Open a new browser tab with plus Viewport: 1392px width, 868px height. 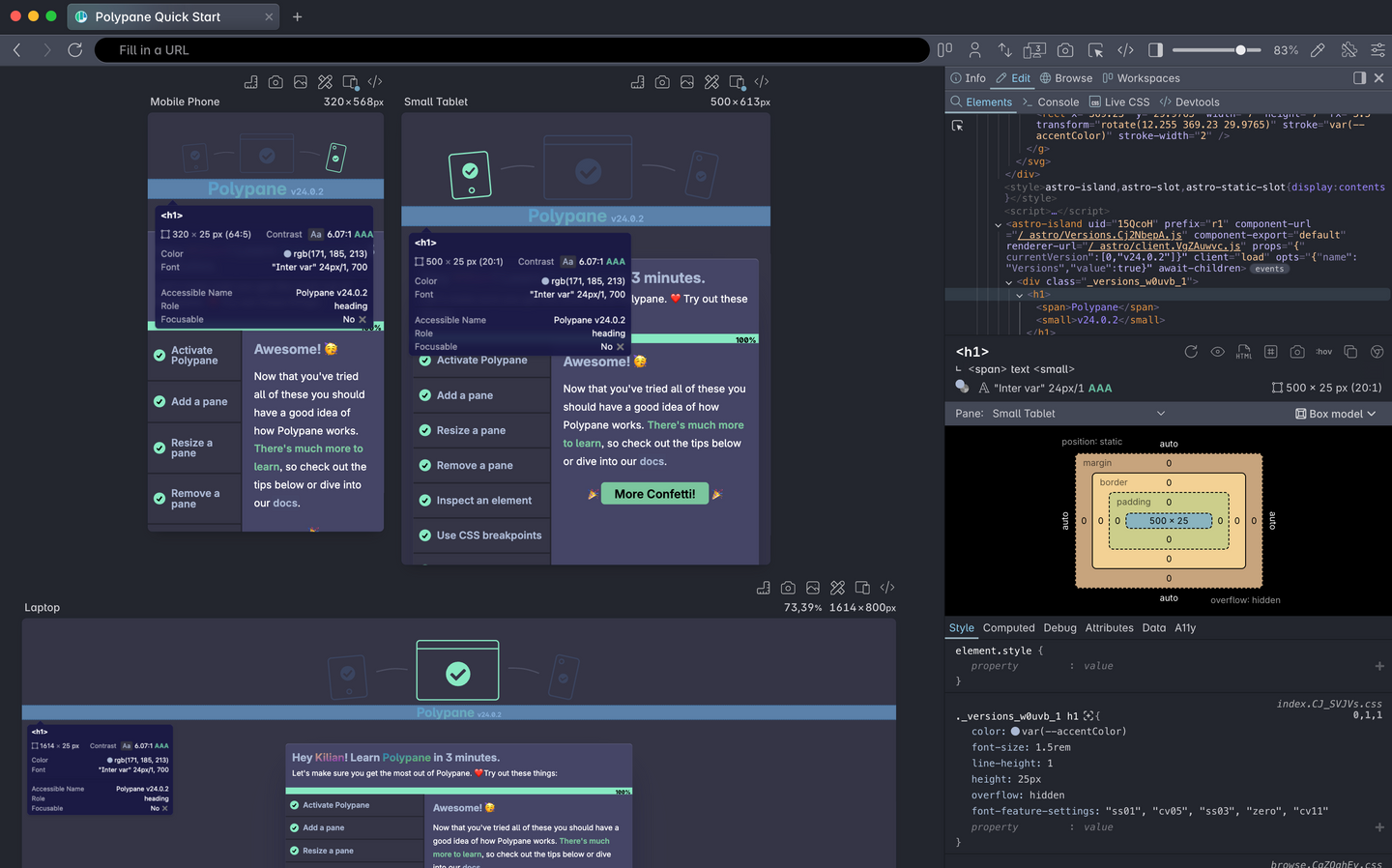298,16
